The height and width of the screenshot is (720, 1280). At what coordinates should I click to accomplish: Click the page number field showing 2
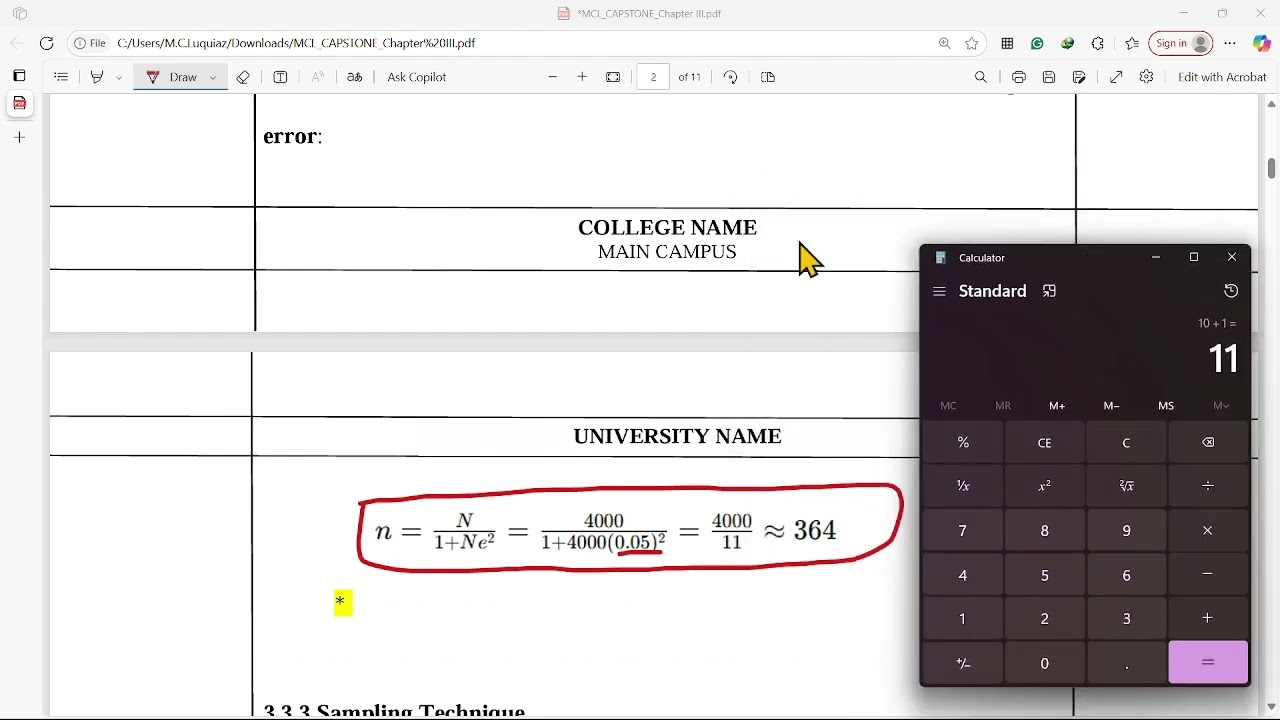click(x=653, y=77)
